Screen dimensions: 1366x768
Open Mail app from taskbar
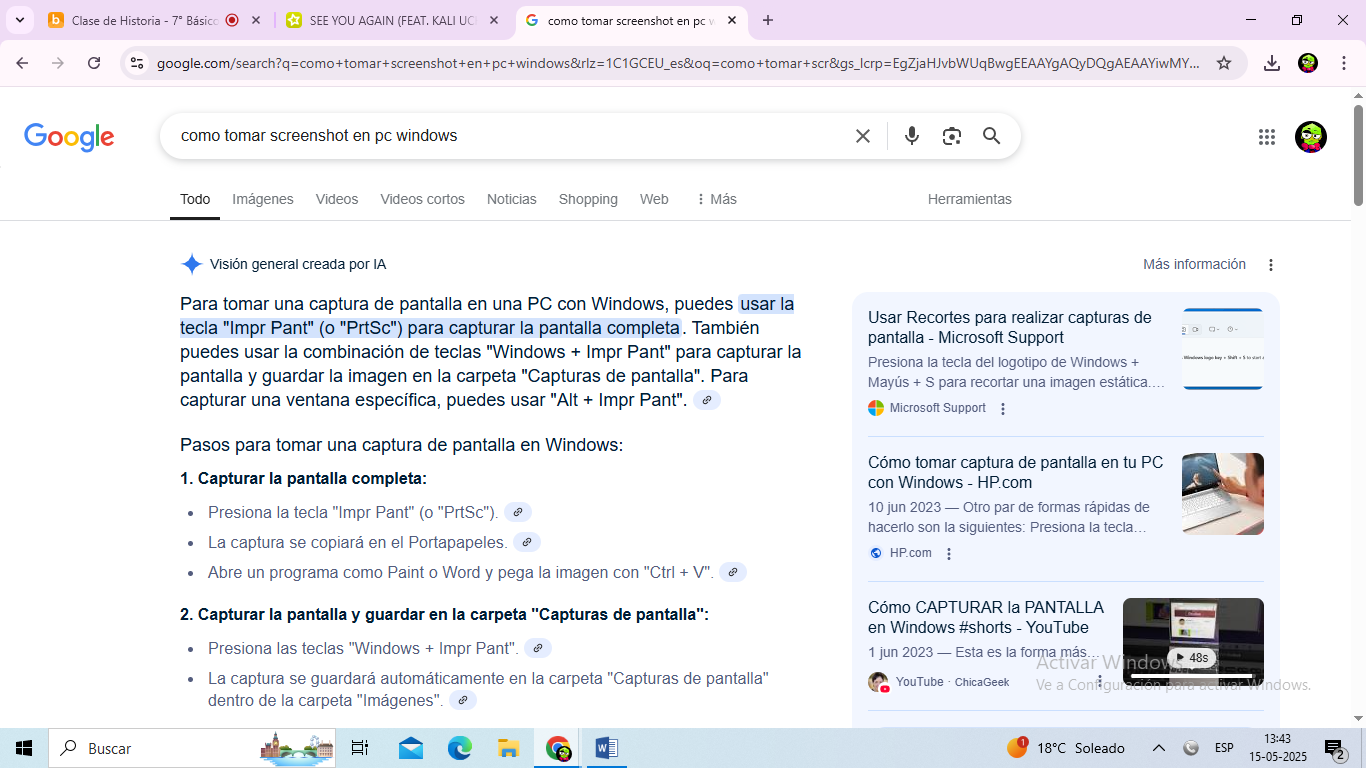[x=410, y=748]
